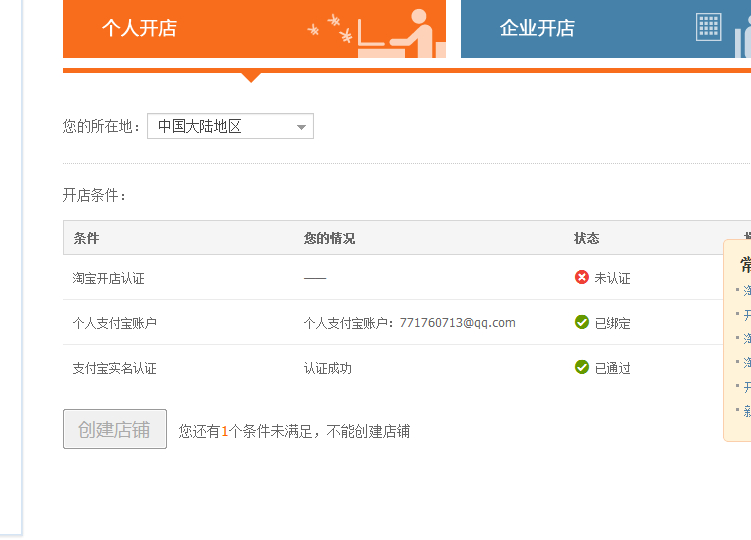The height and width of the screenshot is (540, 751).
Task: Select the 支付宝实名认证 row label
Action: (x=114, y=368)
